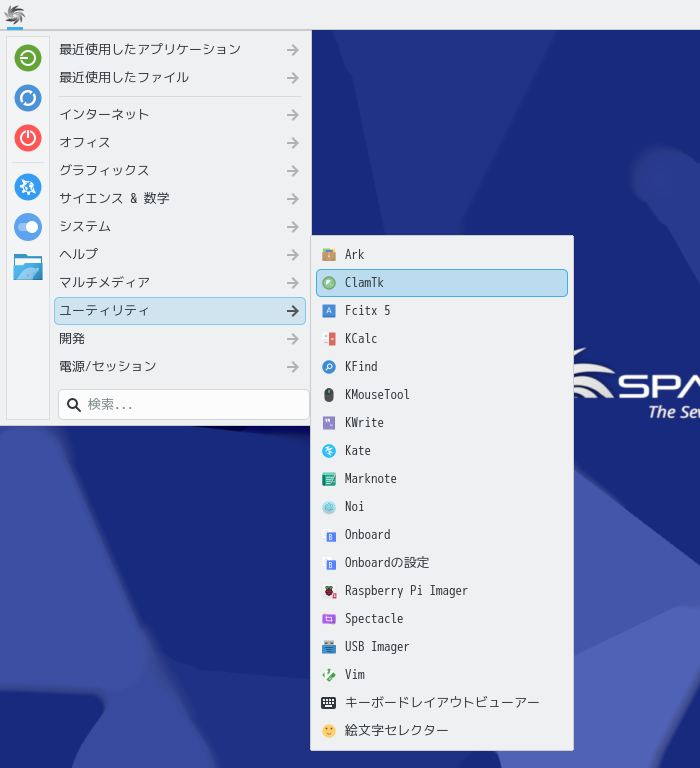Click the 検索 search field
This screenshot has width=700, height=768.
pyautogui.click(x=190, y=405)
